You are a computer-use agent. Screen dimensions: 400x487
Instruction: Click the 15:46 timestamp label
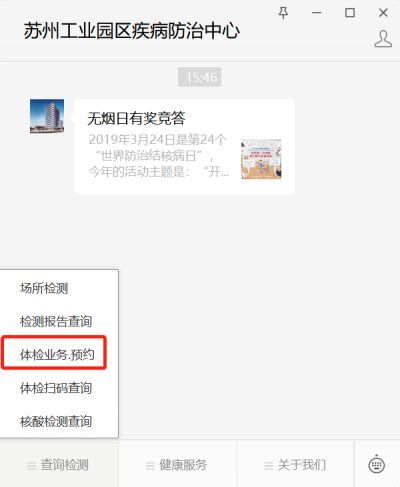click(x=200, y=77)
